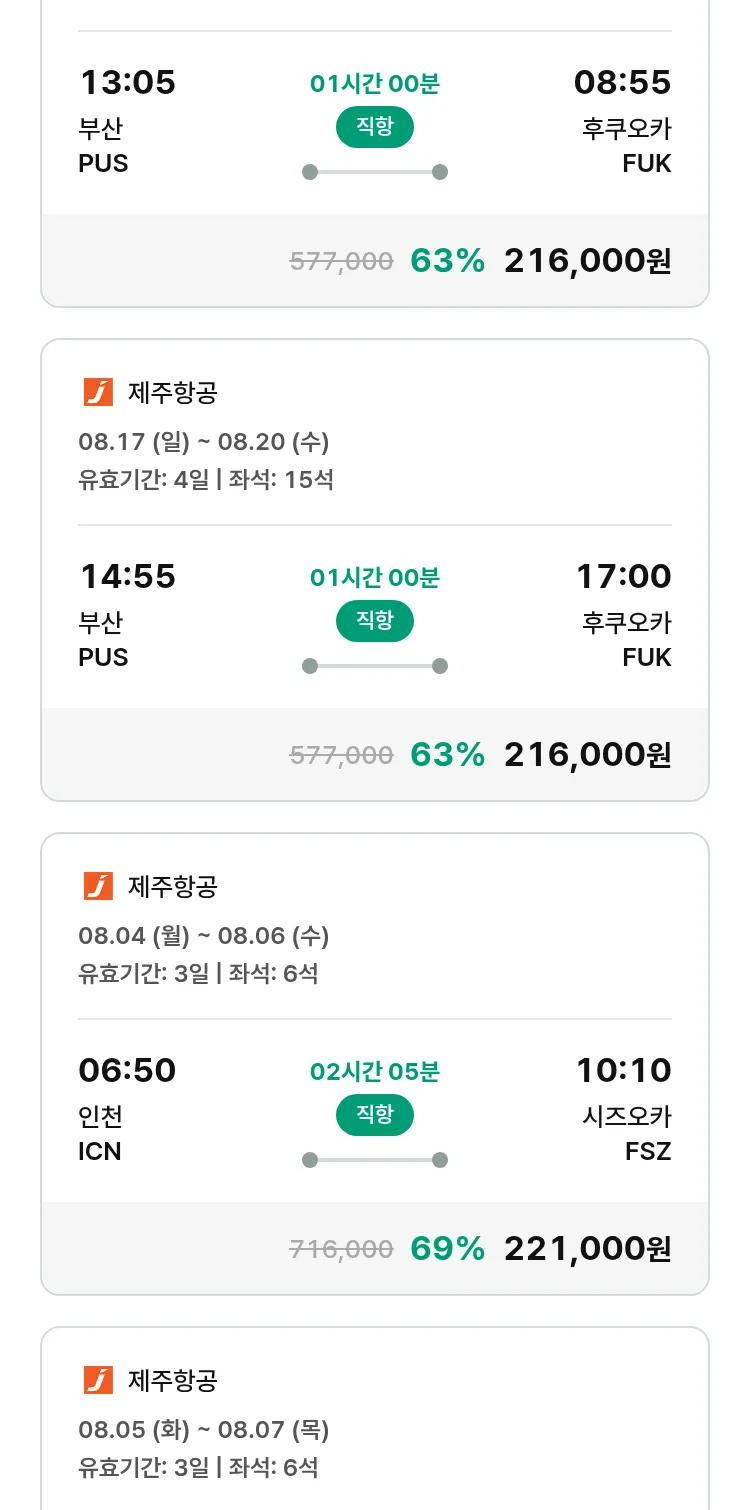This screenshot has height=1510, width=750.
Task: Click the 17:00 arrival time at 후쿠오카
Action: pyautogui.click(x=623, y=576)
